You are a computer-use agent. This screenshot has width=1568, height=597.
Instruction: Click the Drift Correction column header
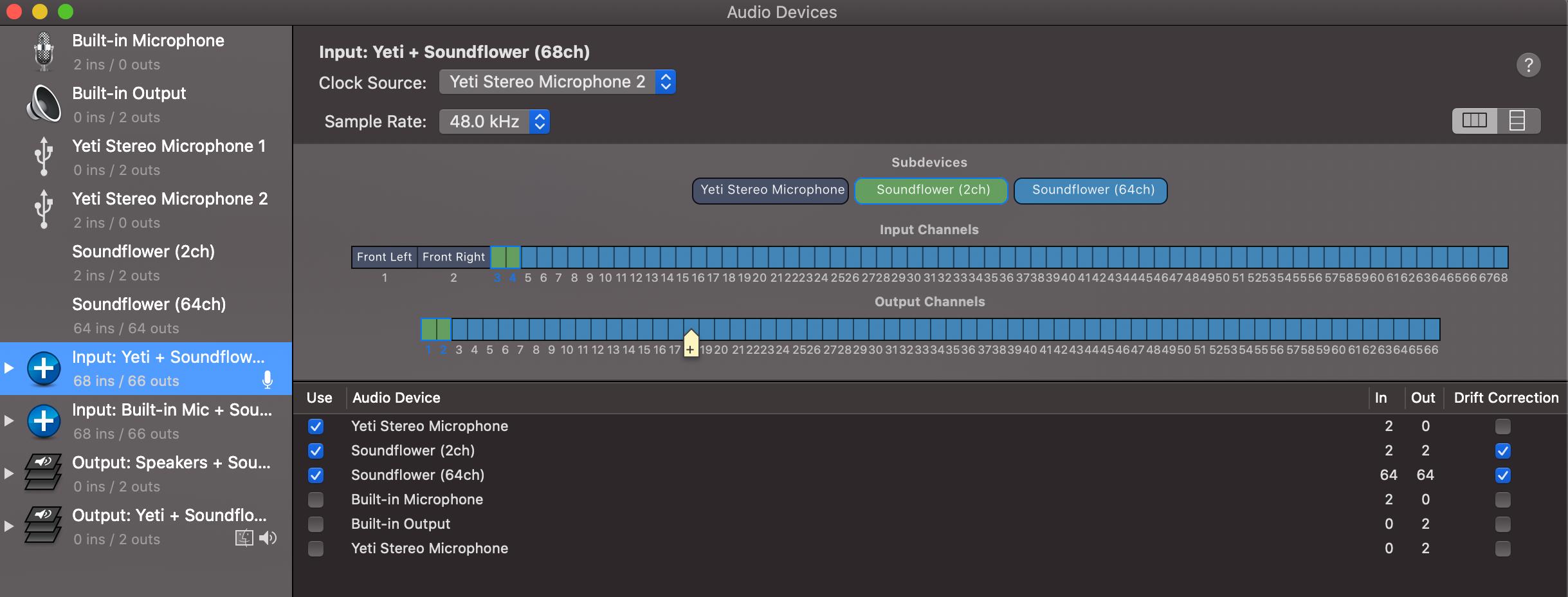(1506, 398)
